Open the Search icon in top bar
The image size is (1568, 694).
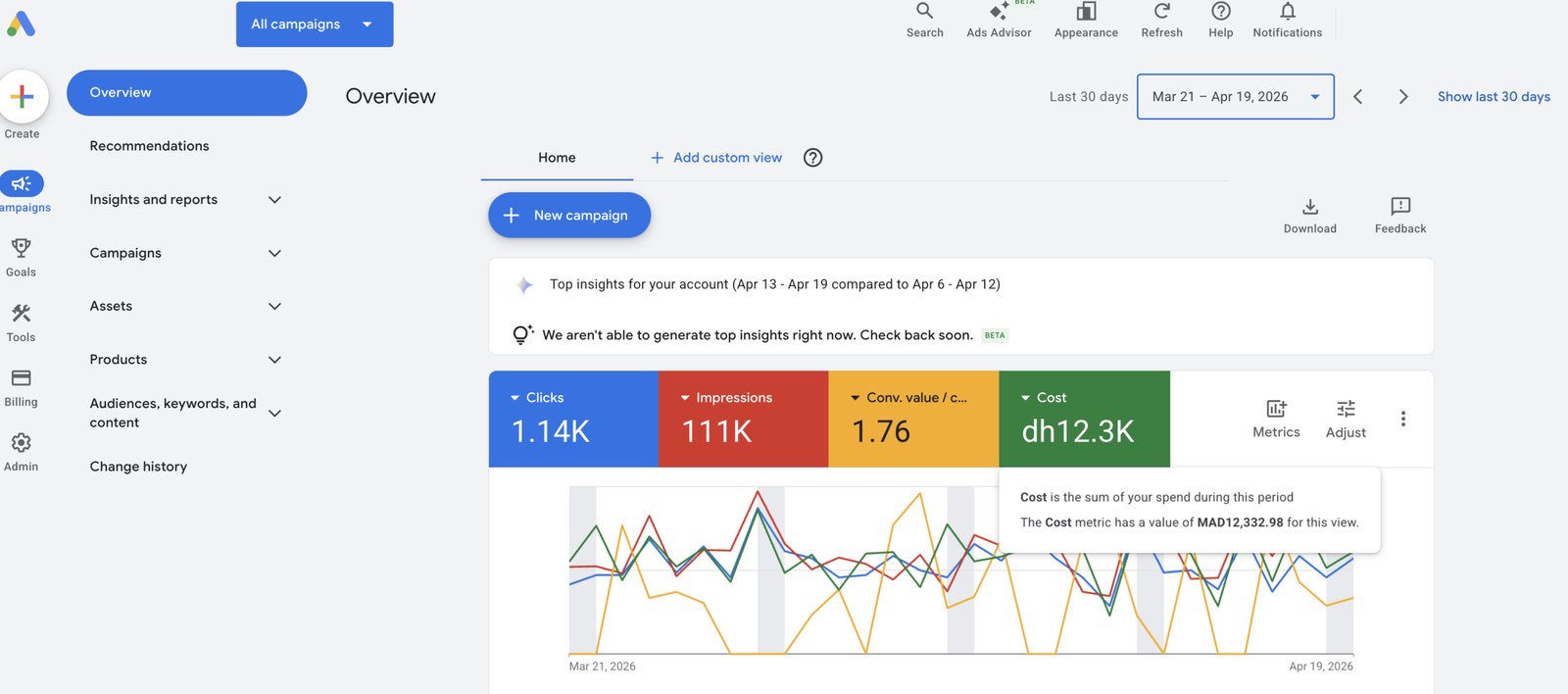(924, 20)
